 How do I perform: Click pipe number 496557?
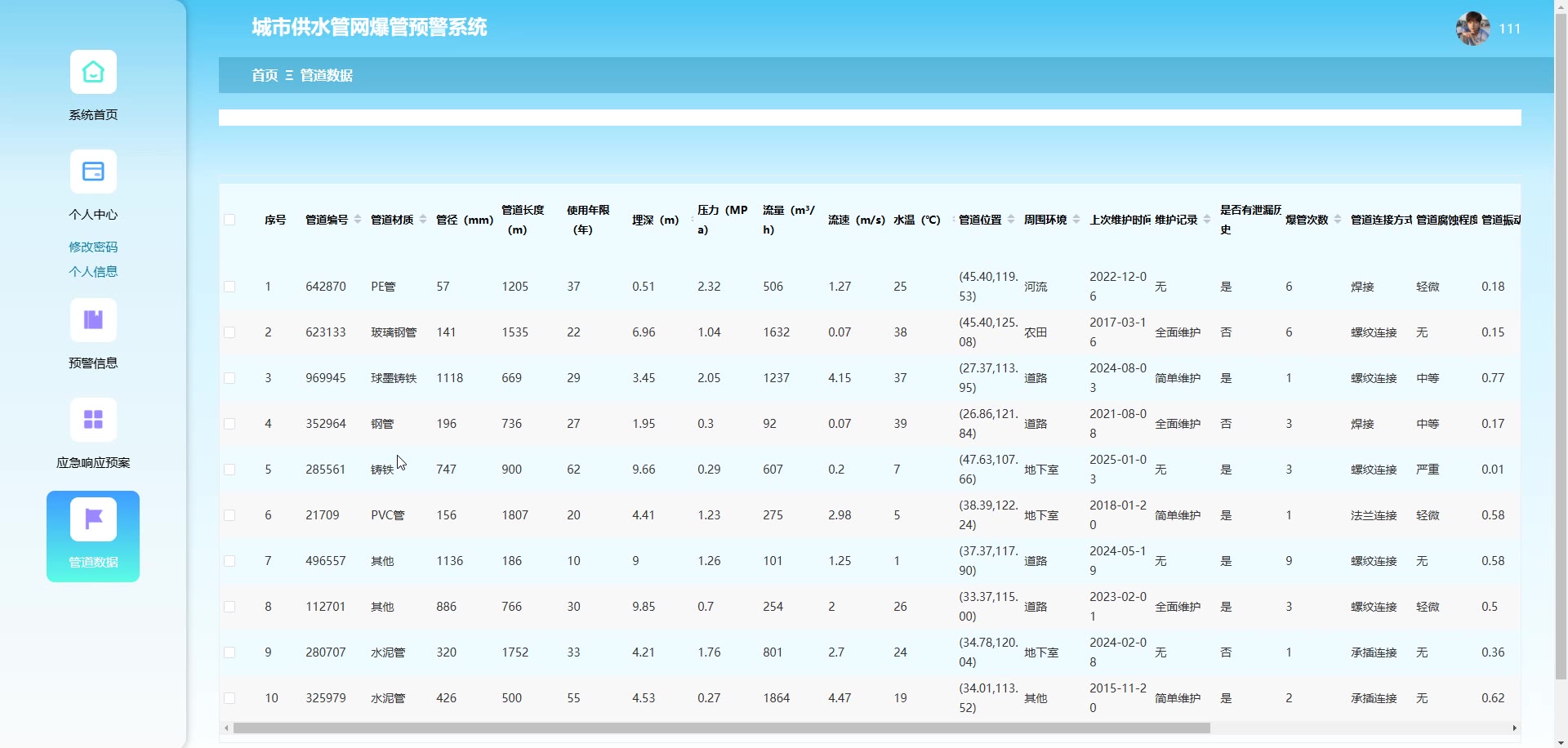(326, 561)
